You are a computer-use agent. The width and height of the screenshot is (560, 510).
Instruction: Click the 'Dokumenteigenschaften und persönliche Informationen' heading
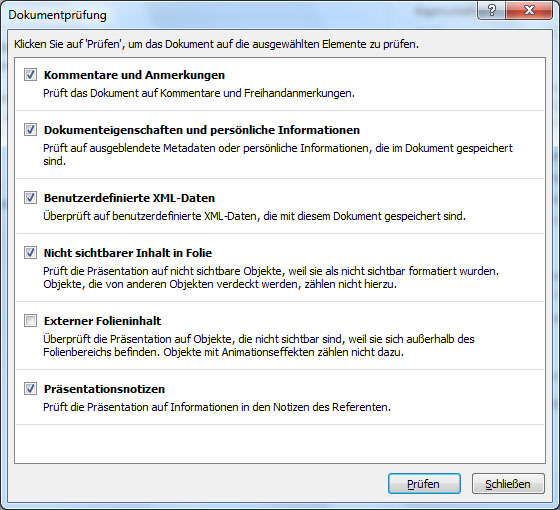pyautogui.click(x=202, y=130)
